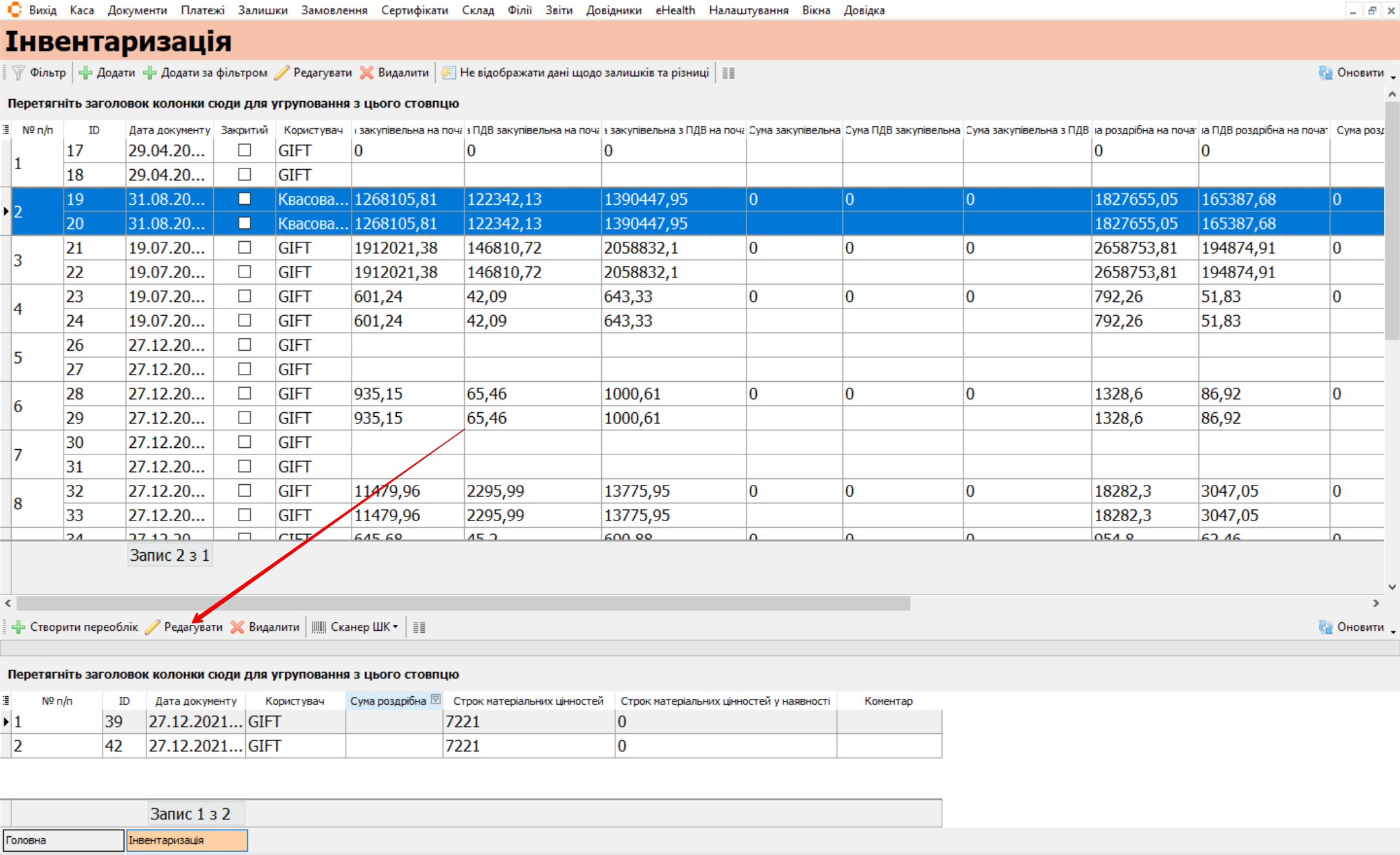
Task: Click the top Оновити refresh icon
Action: (1325, 73)
